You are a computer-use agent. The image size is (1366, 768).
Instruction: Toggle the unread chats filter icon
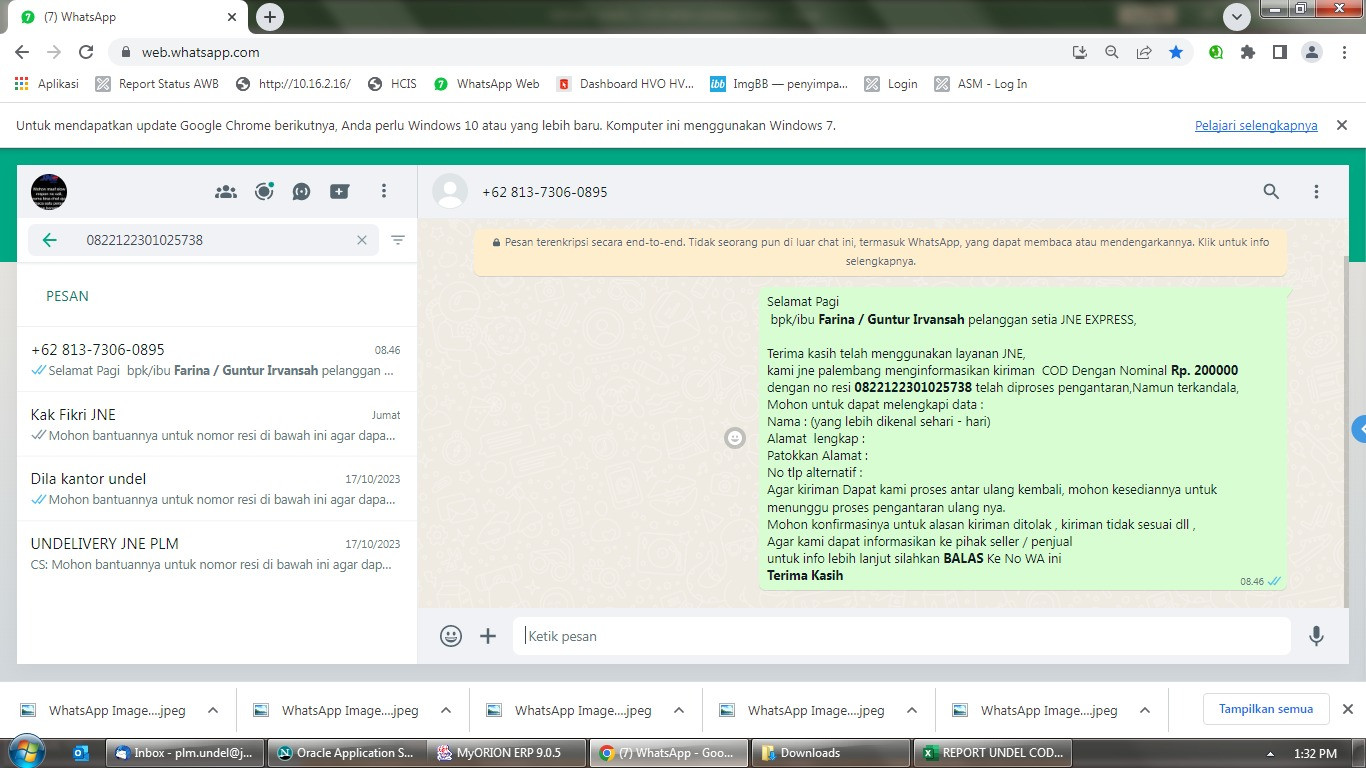coord(398,240)
